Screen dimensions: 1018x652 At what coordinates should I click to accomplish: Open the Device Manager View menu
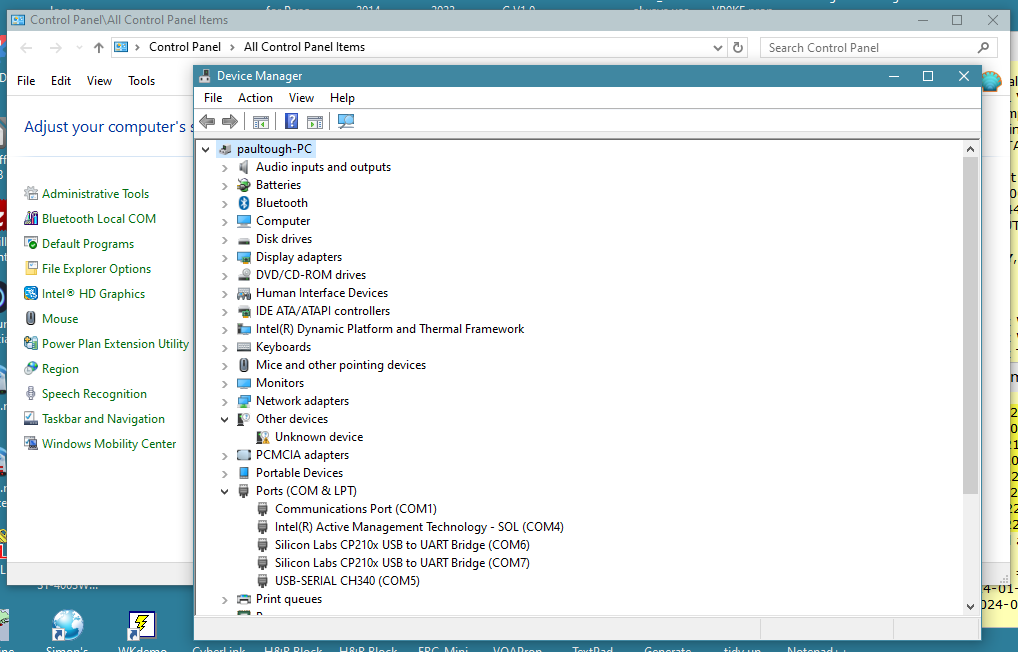tap(301, 98)
